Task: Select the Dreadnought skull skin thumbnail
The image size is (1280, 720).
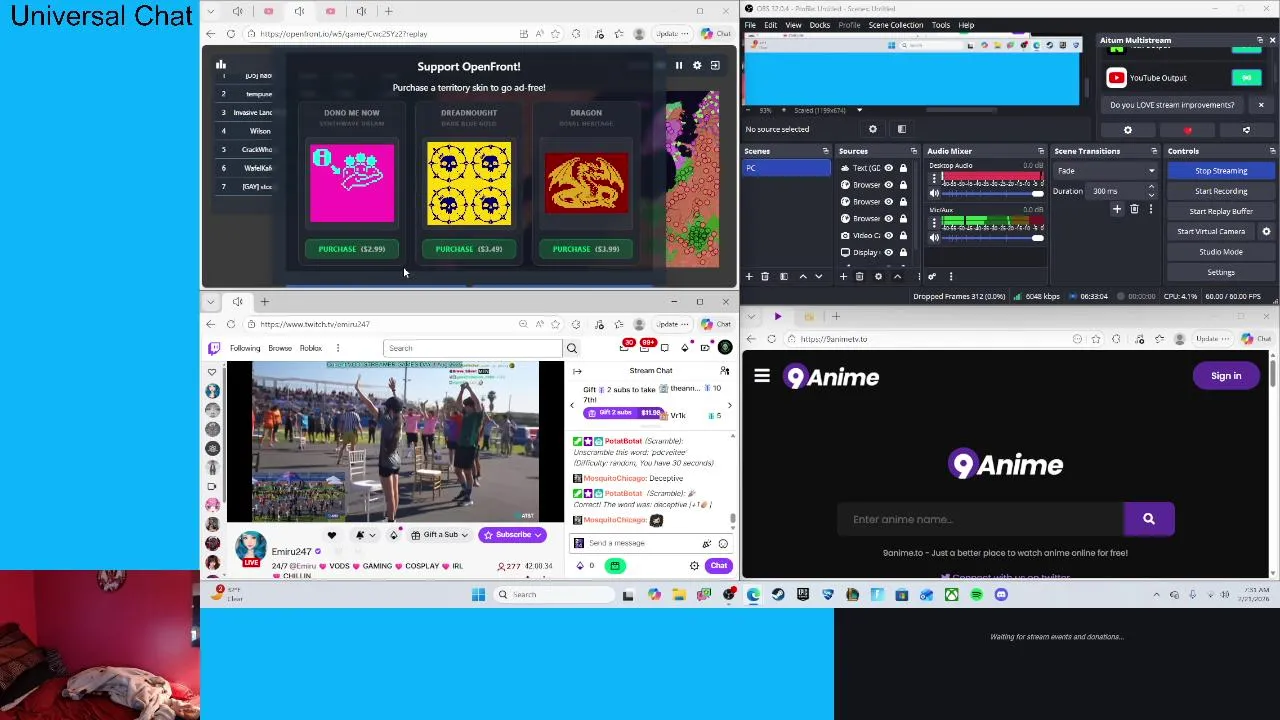Action: (x=469, y=184)
